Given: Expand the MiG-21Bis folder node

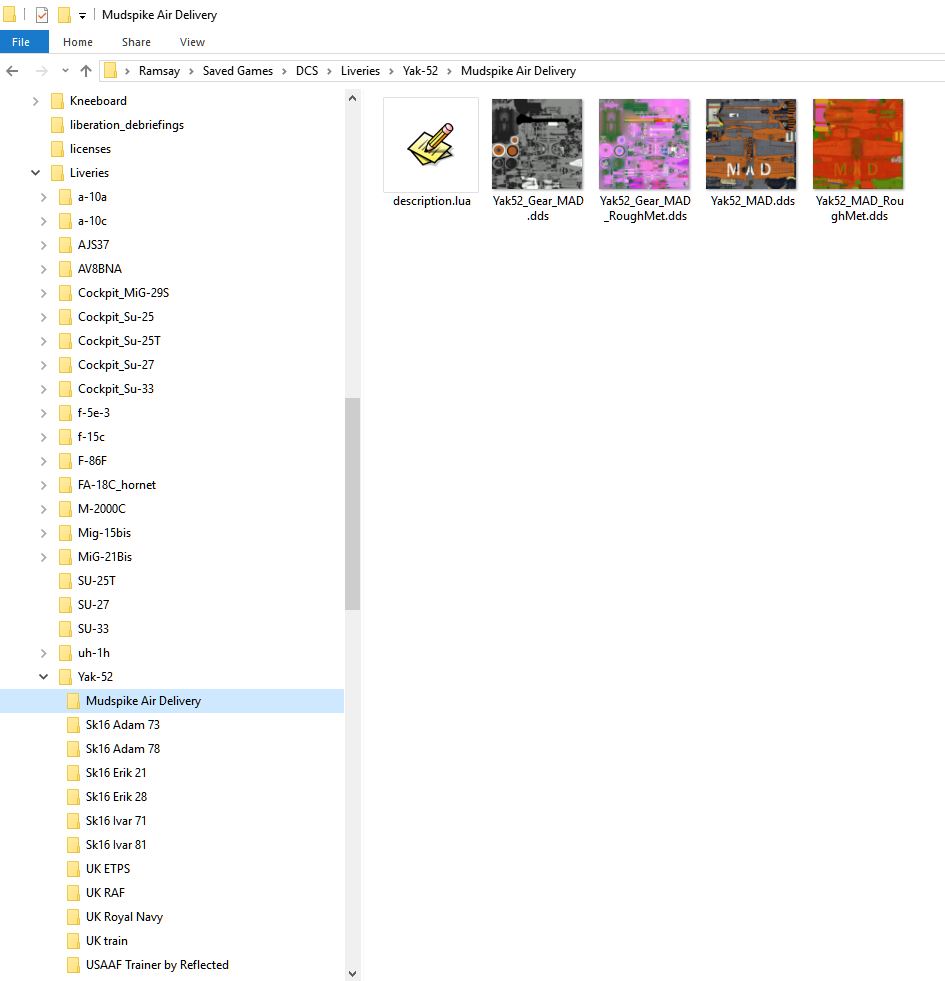Looking at the screenshot, I should point(43,557).
